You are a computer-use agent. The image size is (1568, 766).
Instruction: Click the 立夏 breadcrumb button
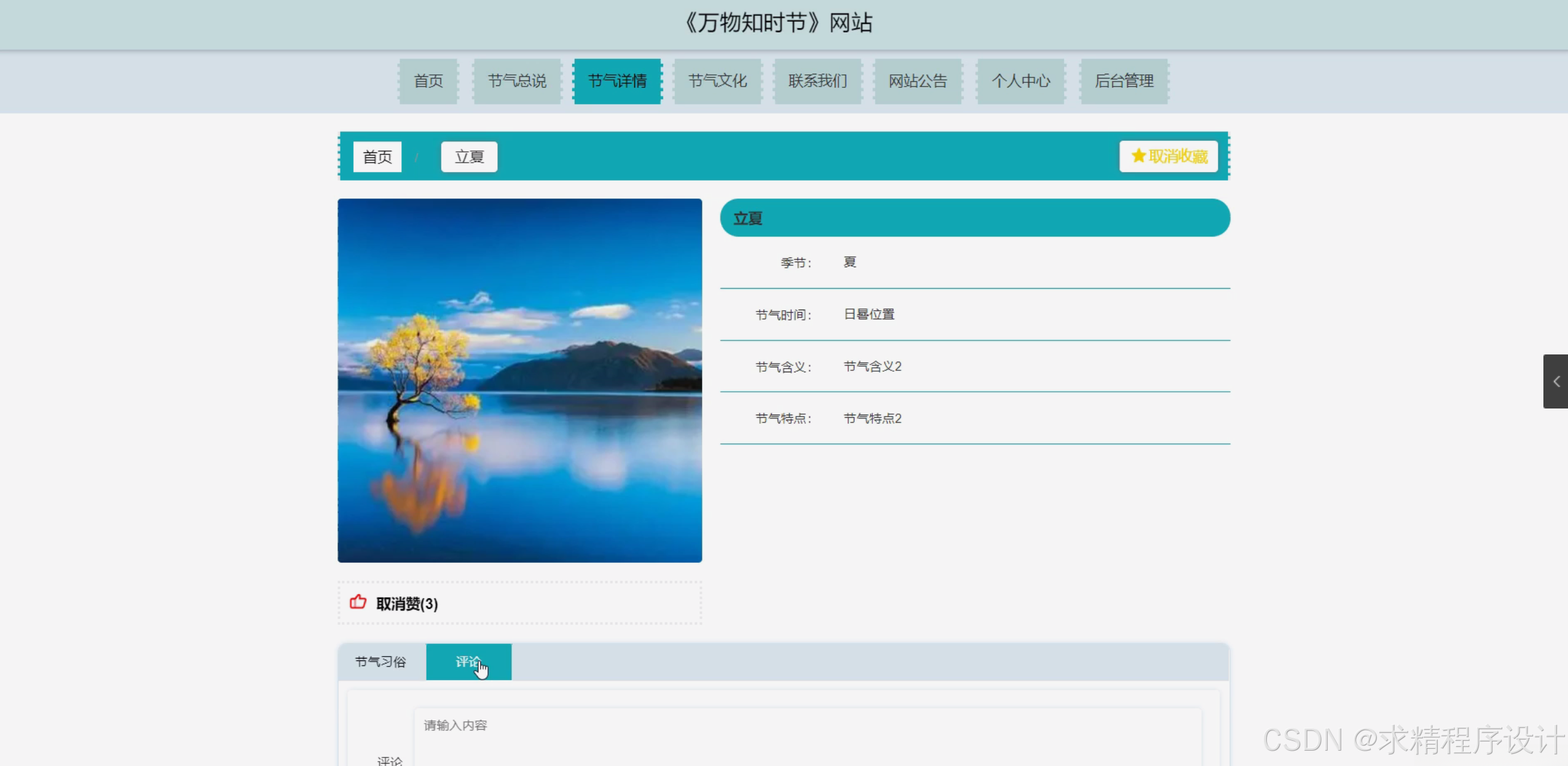pyautogui.click(x=469, y=157)
